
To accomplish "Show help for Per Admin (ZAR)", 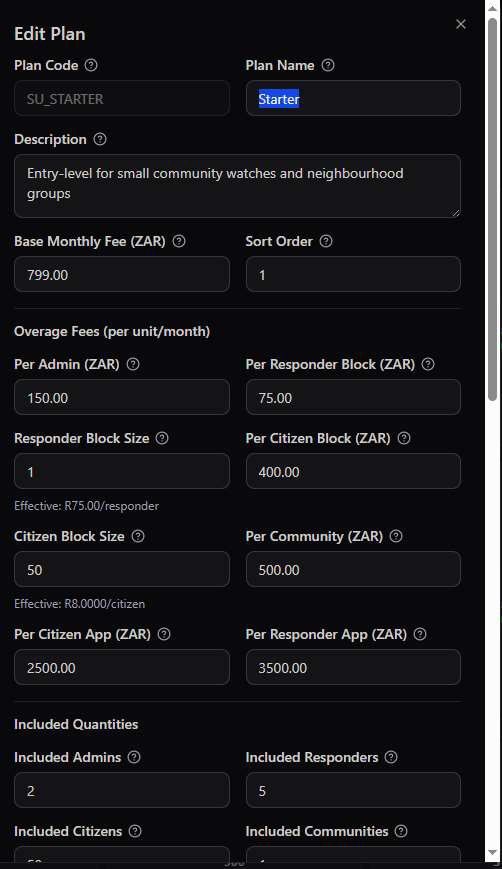I will click(x=133, y=364).
